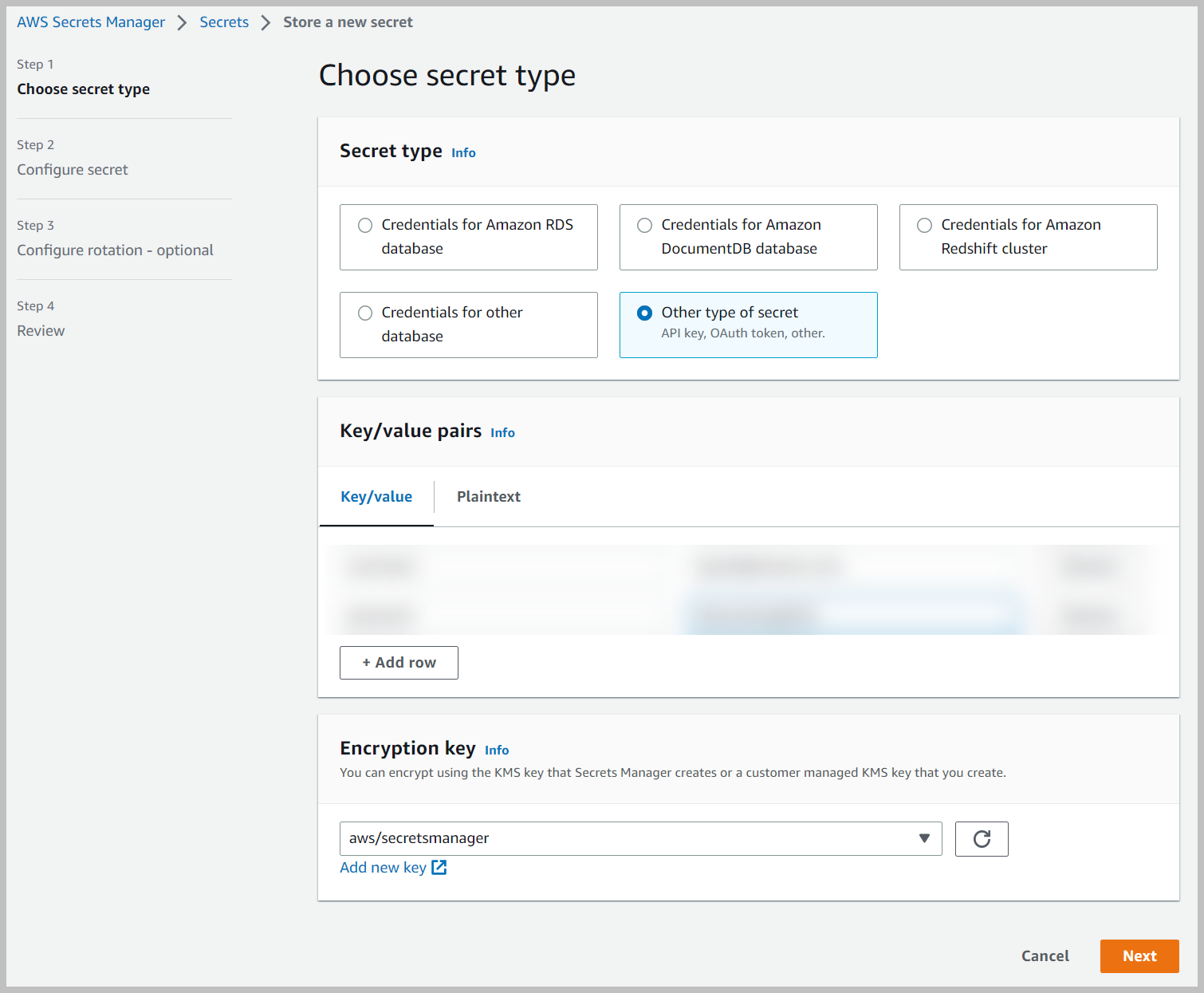
Task: Select Credentials for Amazon RDS database radio
Action: point(365,225)
